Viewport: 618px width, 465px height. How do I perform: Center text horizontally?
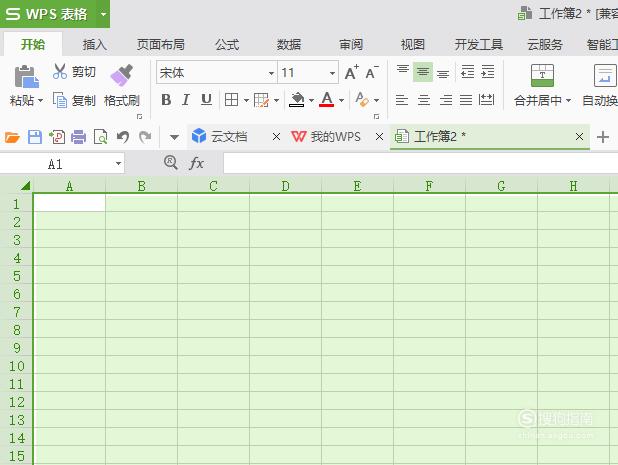tap(424, 100)
